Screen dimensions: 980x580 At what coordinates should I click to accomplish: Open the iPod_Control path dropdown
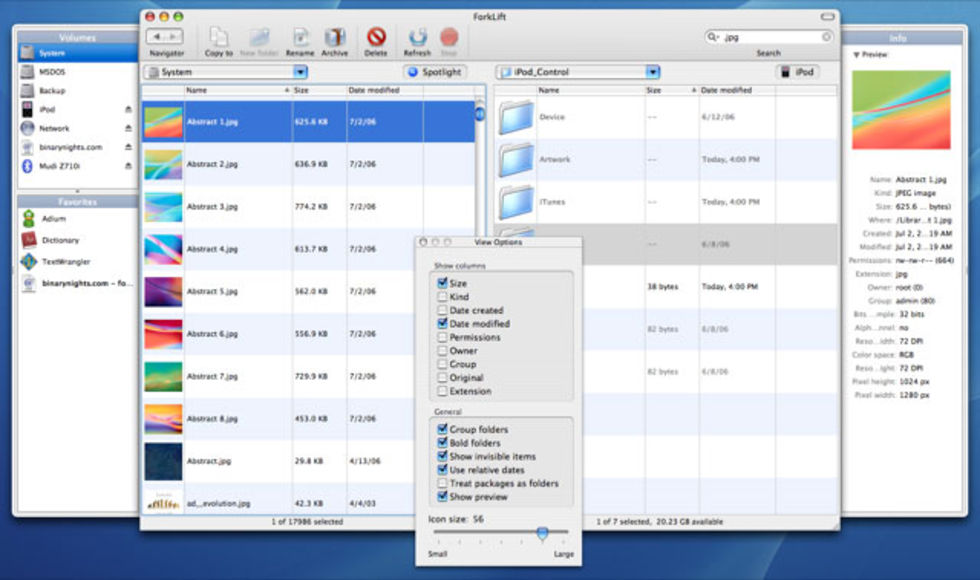tap(653, 72)
